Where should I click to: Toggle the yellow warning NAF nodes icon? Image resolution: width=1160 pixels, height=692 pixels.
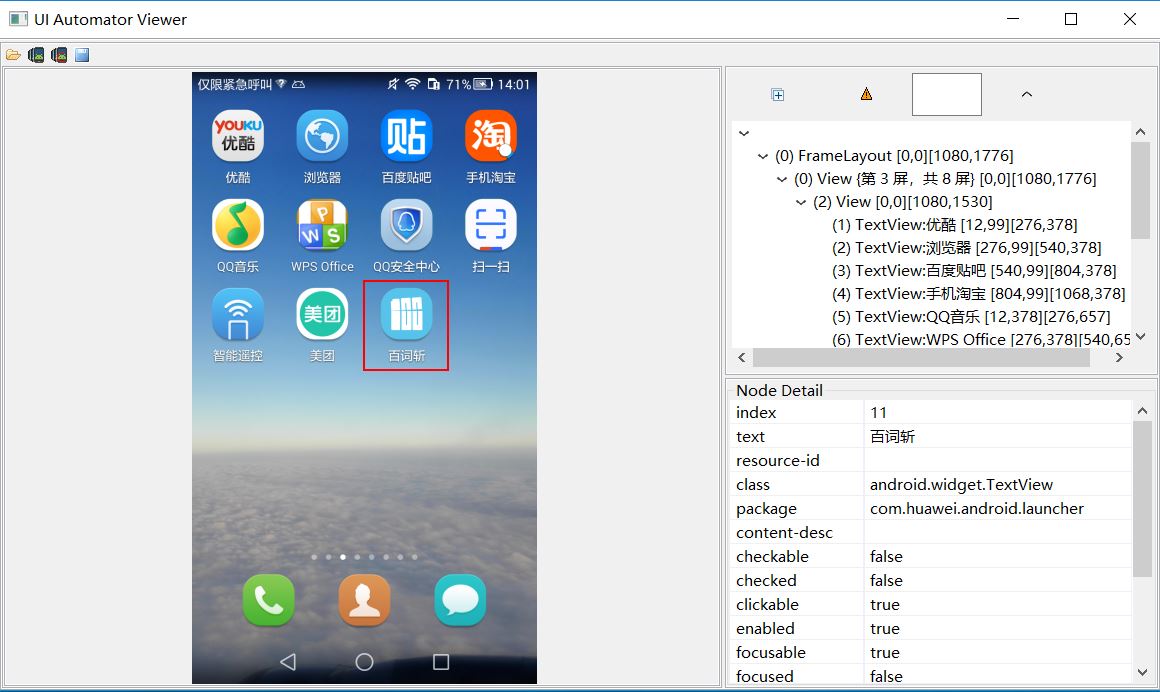coord(866,94)
